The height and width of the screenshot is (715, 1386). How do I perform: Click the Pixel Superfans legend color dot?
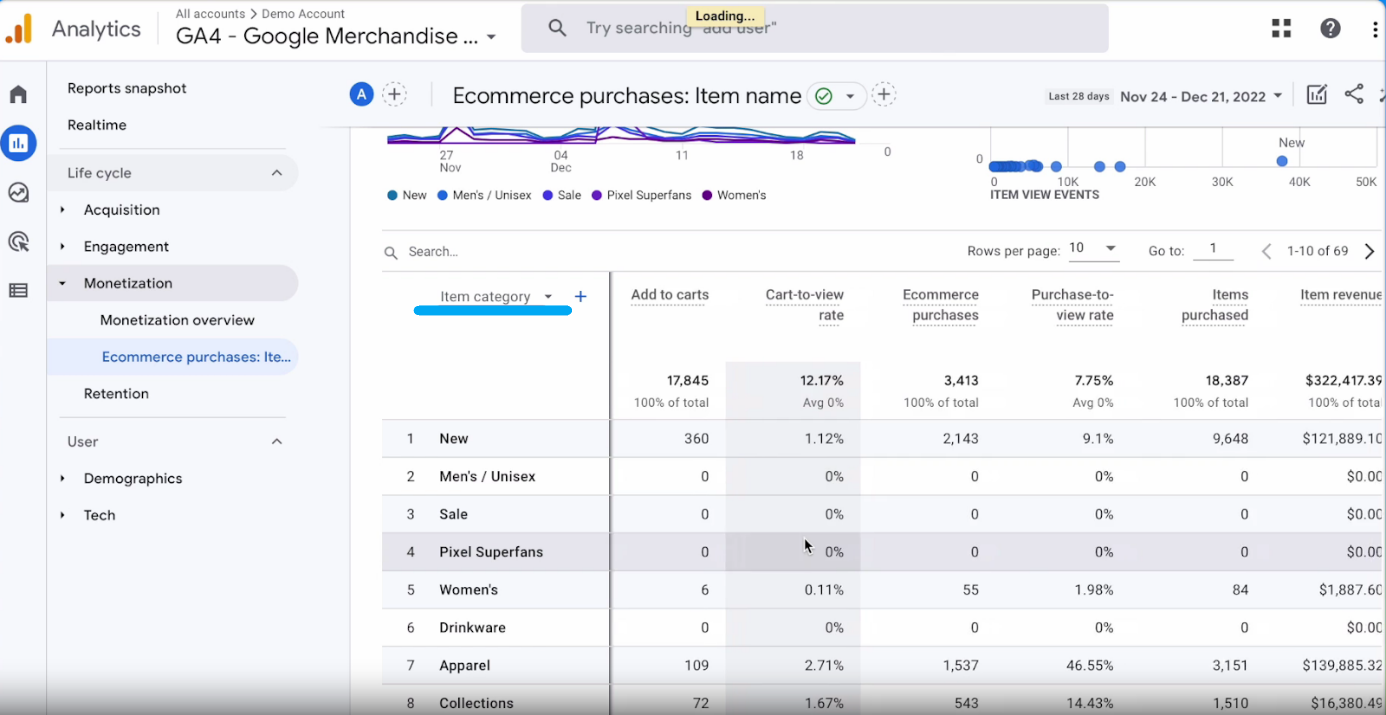click(x=597, y=195)
